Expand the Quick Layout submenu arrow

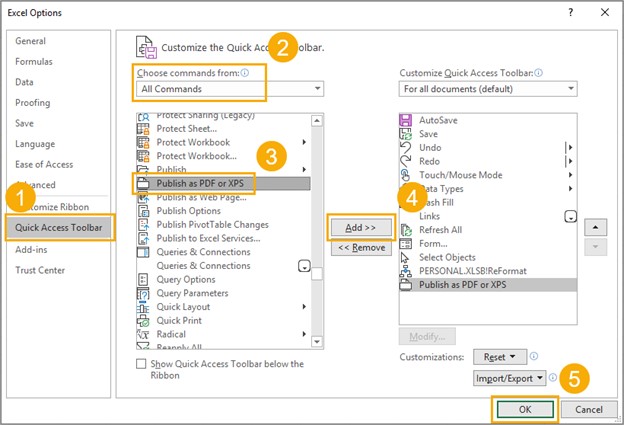point(304,306)
